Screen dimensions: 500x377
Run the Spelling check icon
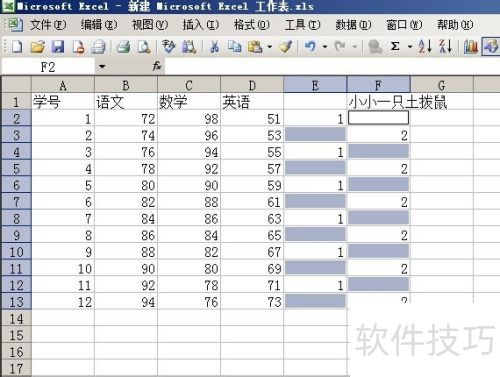click(x=169, y=47)
